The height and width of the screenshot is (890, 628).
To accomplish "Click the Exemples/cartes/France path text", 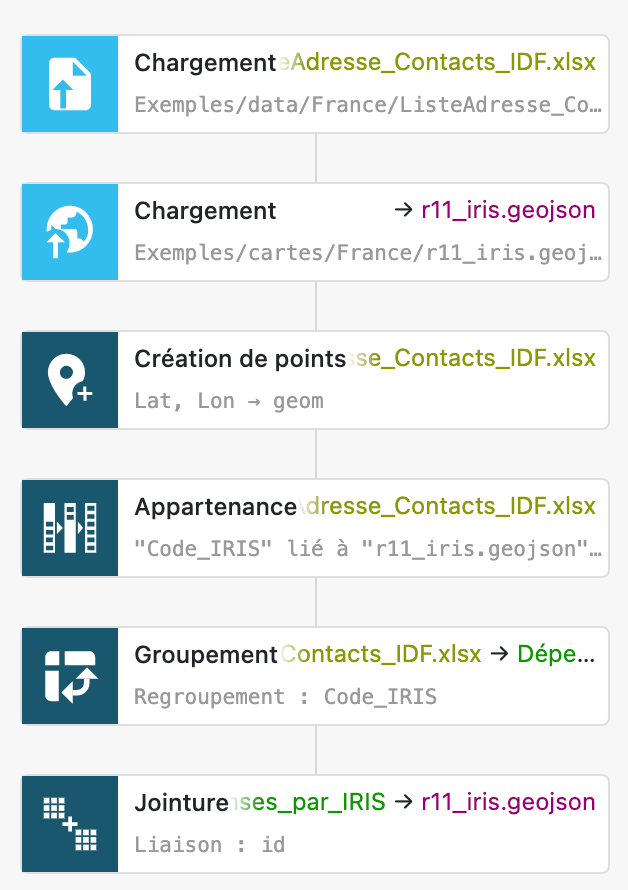I will point(368,253).
